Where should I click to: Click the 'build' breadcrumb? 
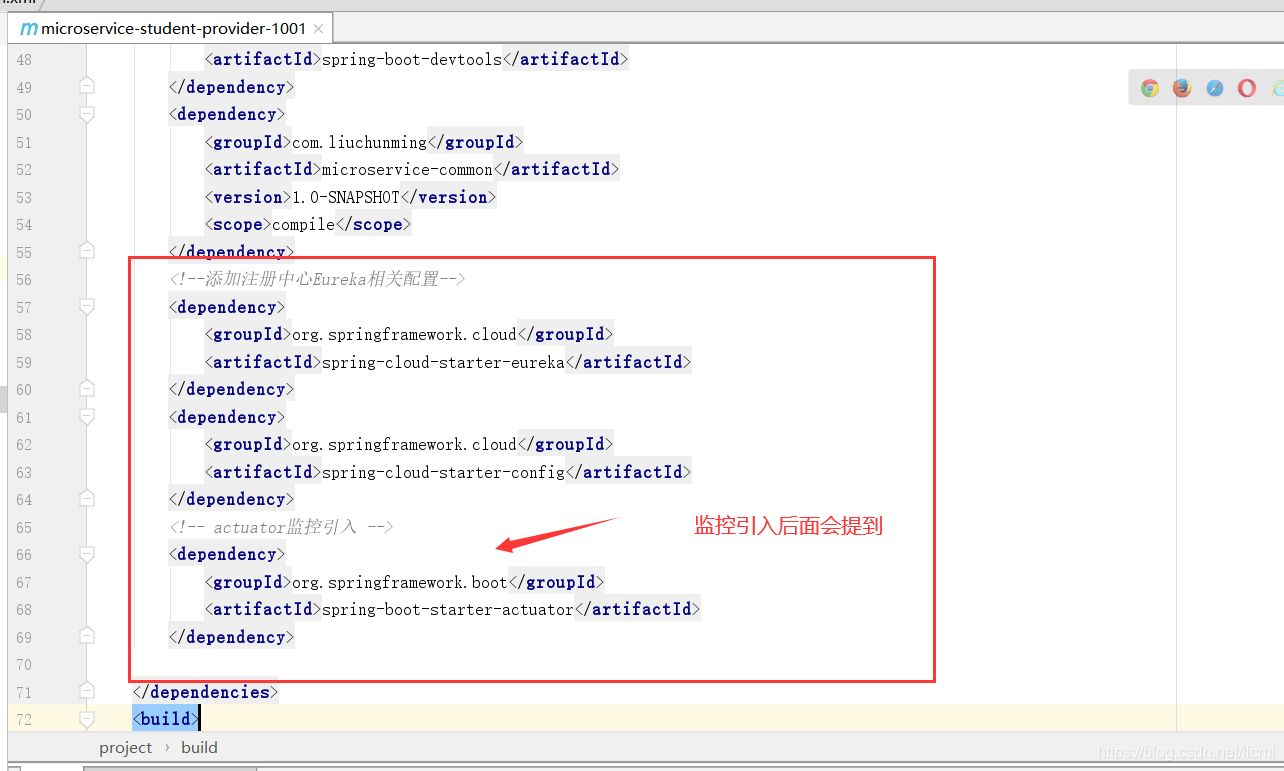[199, 747]
